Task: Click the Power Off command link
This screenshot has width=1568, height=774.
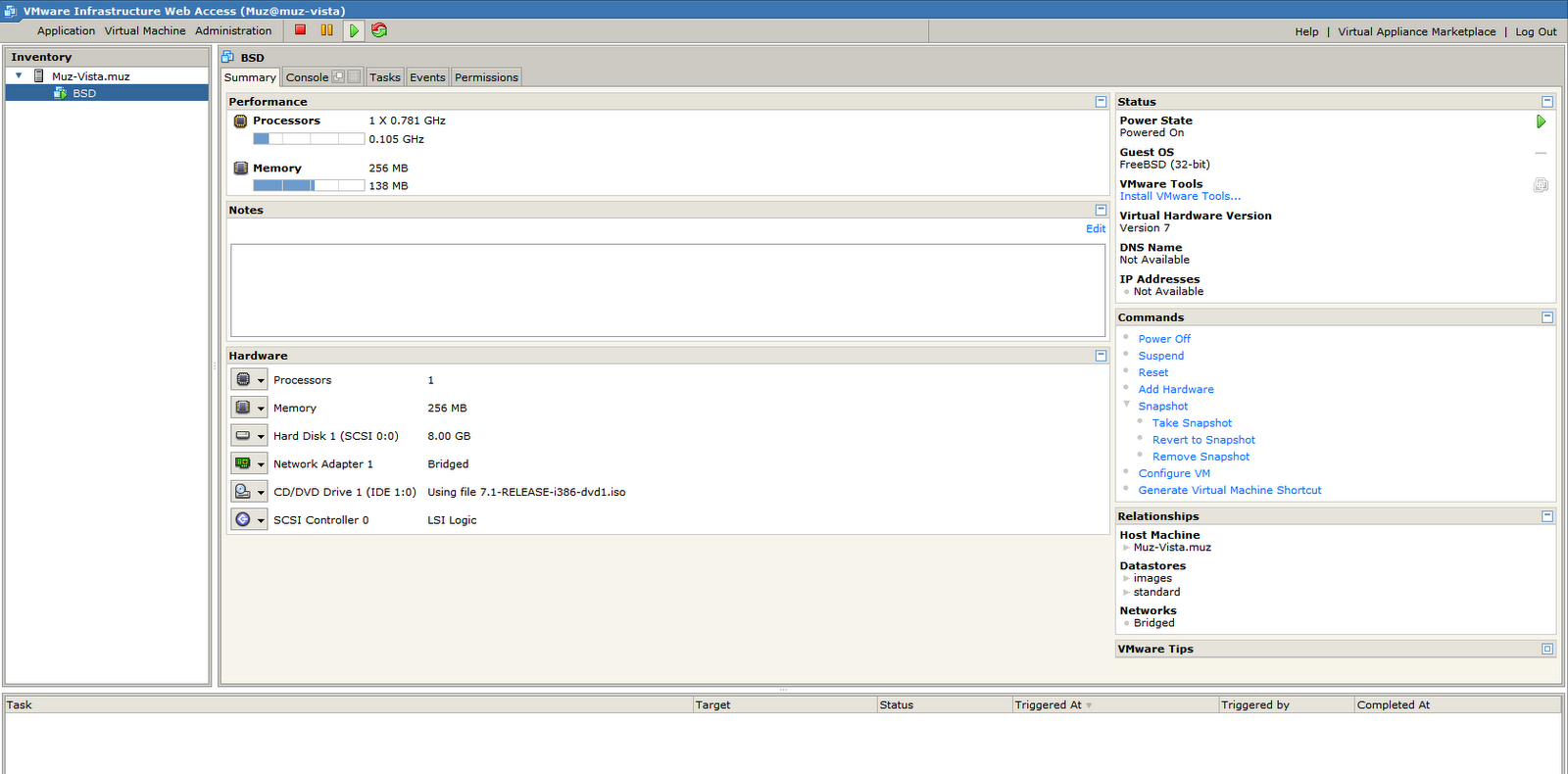Action: click(1164, 339)
